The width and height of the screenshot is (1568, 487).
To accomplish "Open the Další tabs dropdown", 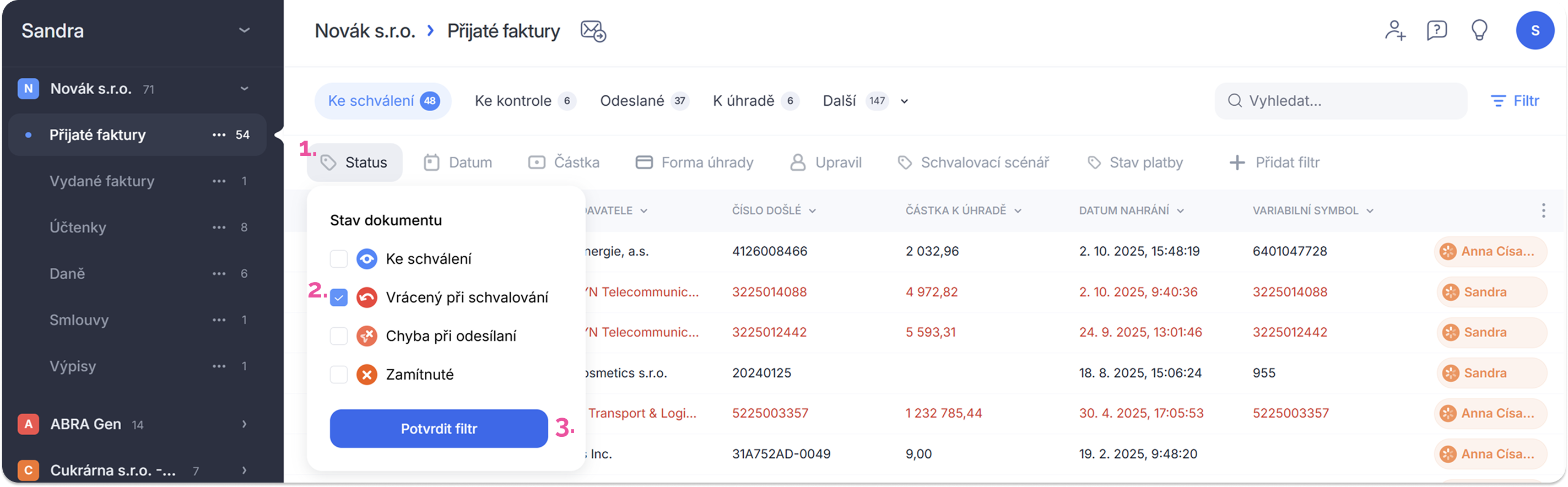I will pos(865,101).
